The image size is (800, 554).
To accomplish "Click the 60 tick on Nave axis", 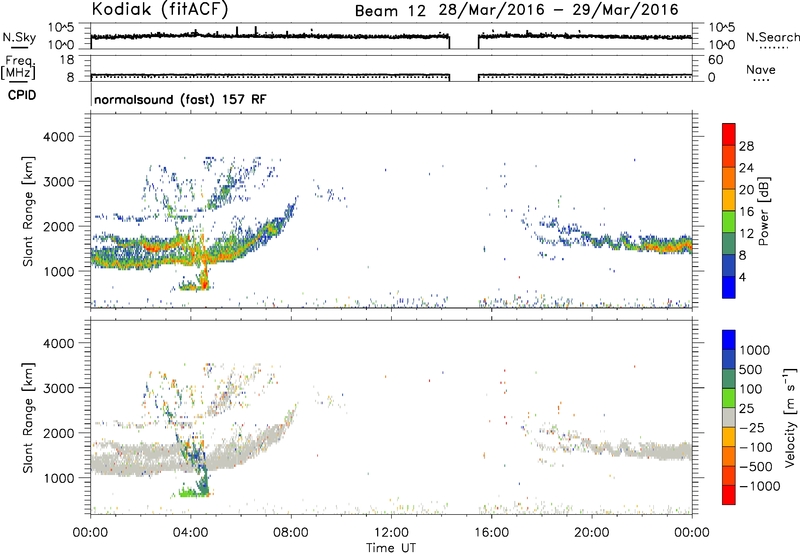I will point(715,60).
